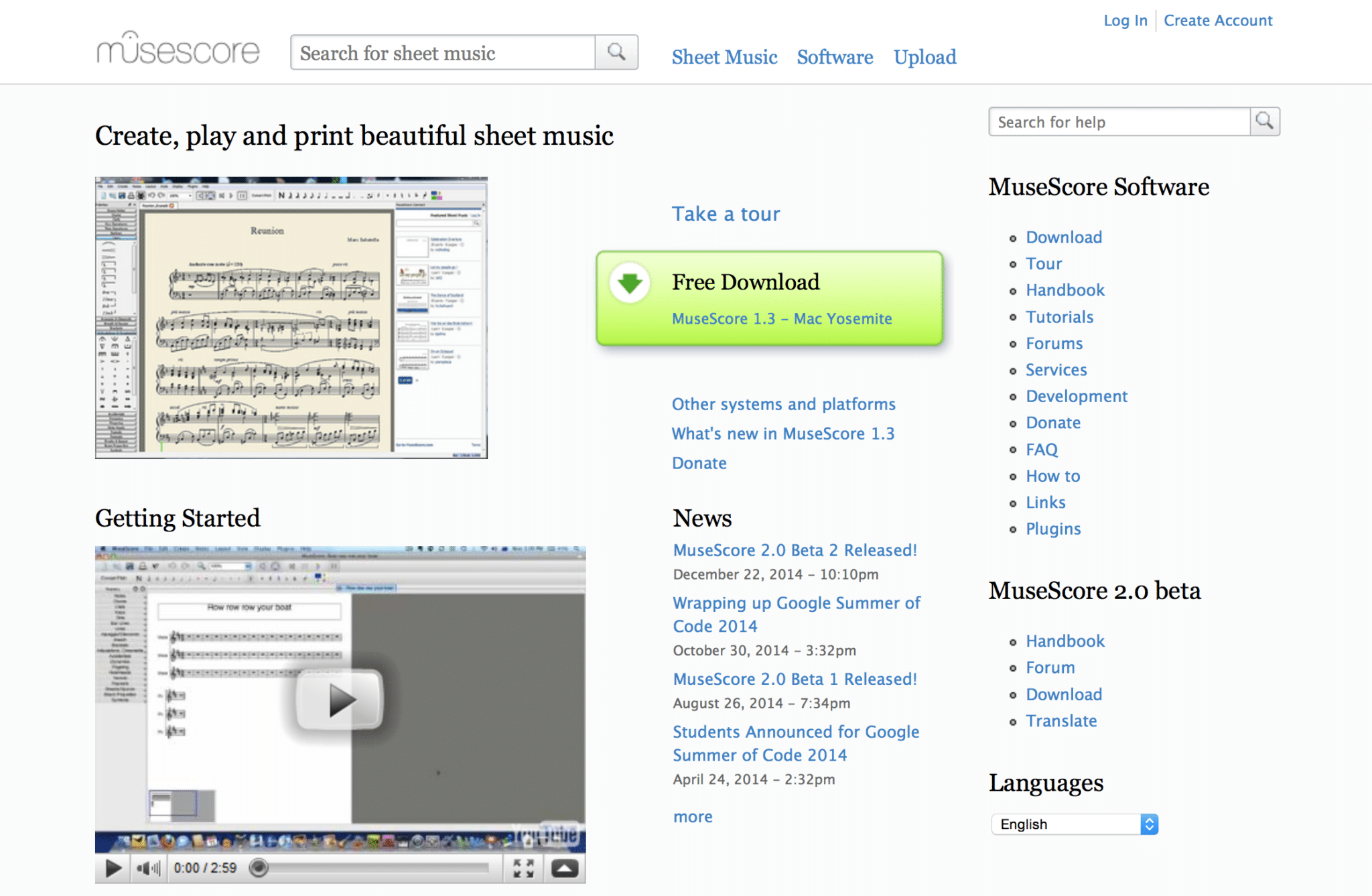
Task: Open Links in the sidebar
Action: [x=1046, y=503]
